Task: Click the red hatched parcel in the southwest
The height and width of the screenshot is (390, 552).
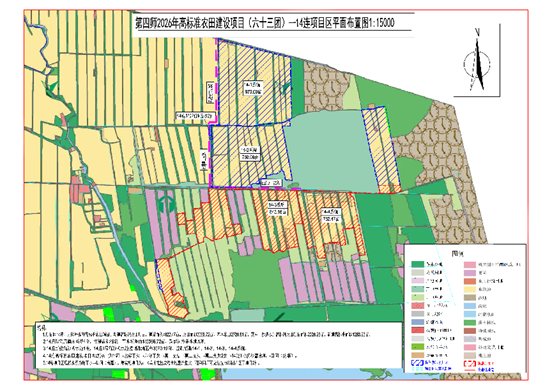Action: 171,288
